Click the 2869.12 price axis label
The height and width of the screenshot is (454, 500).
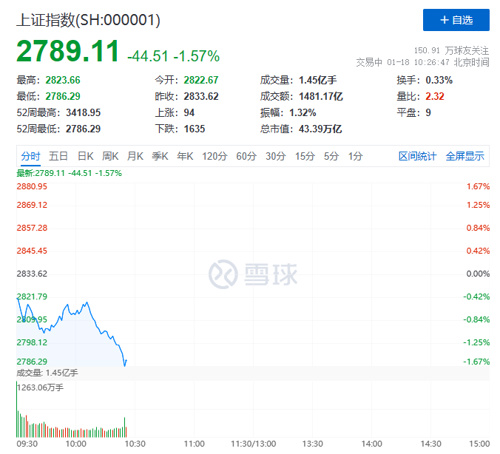click(x=32, y=205)
